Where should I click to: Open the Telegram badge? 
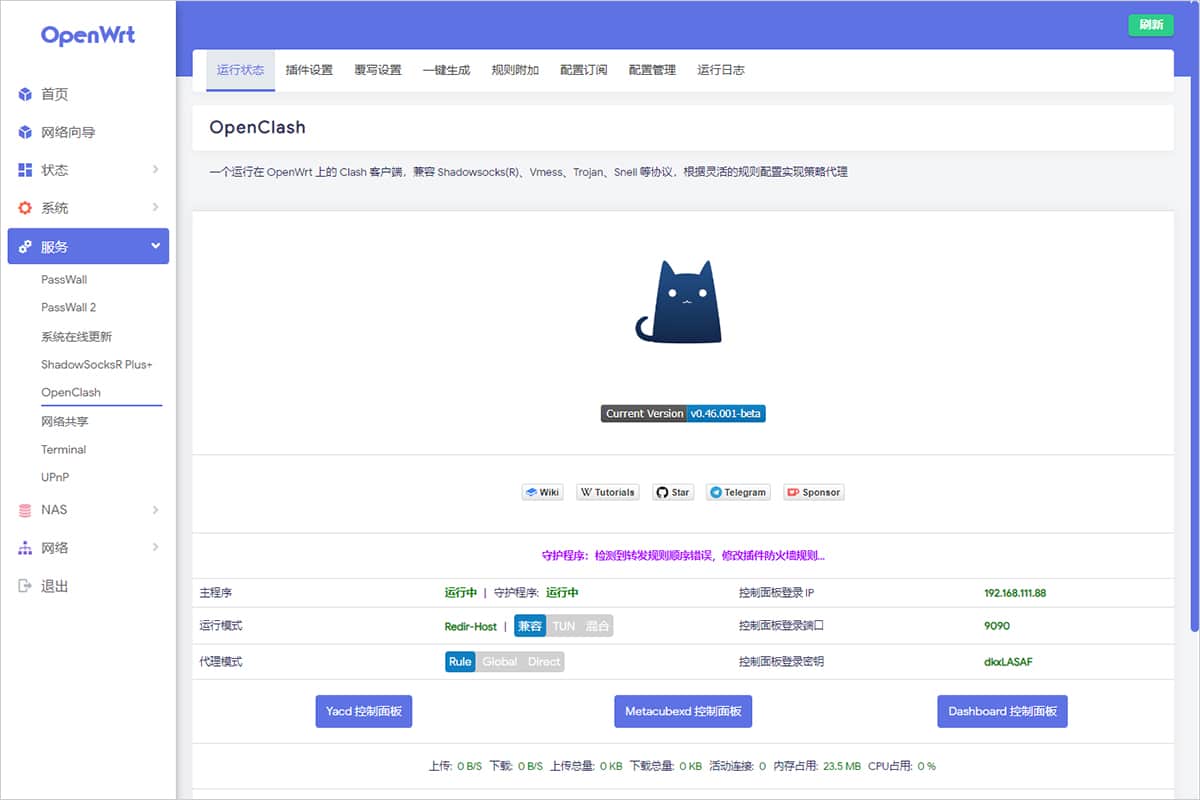click(738, 492)
